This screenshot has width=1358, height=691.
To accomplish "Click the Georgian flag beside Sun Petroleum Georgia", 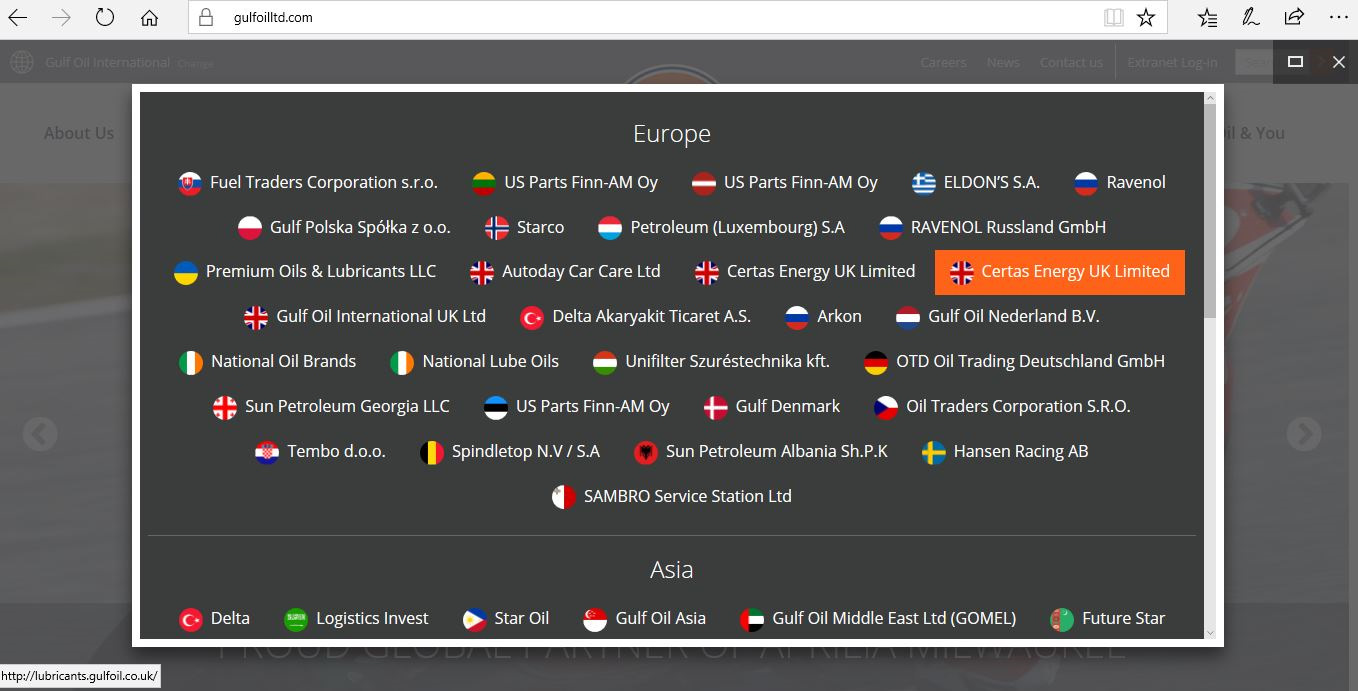I will (x=225, y=407).
